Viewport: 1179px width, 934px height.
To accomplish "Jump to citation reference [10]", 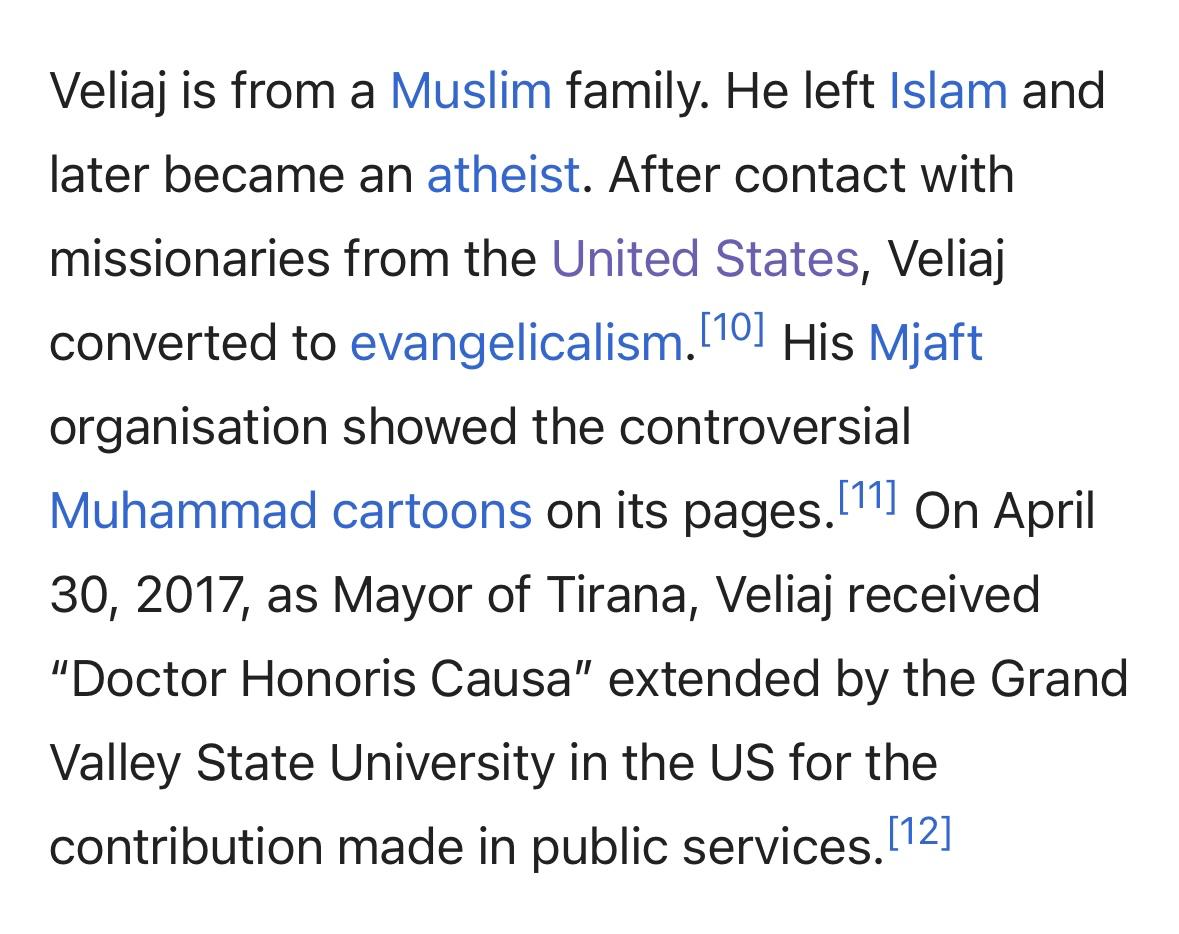I will pos(732,329).
